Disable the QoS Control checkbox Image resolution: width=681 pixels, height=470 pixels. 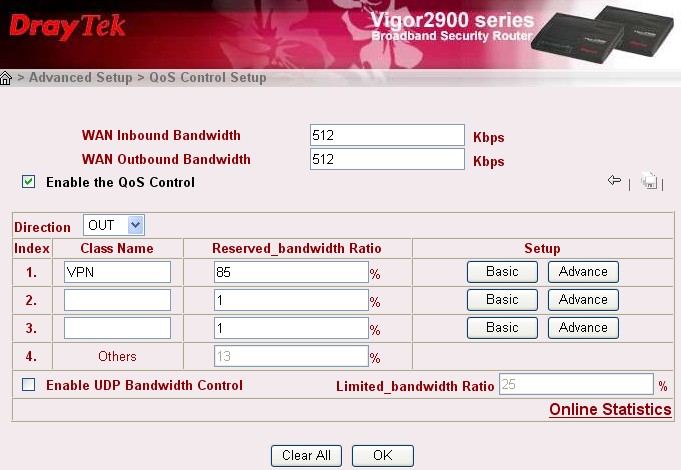point(29,182)
